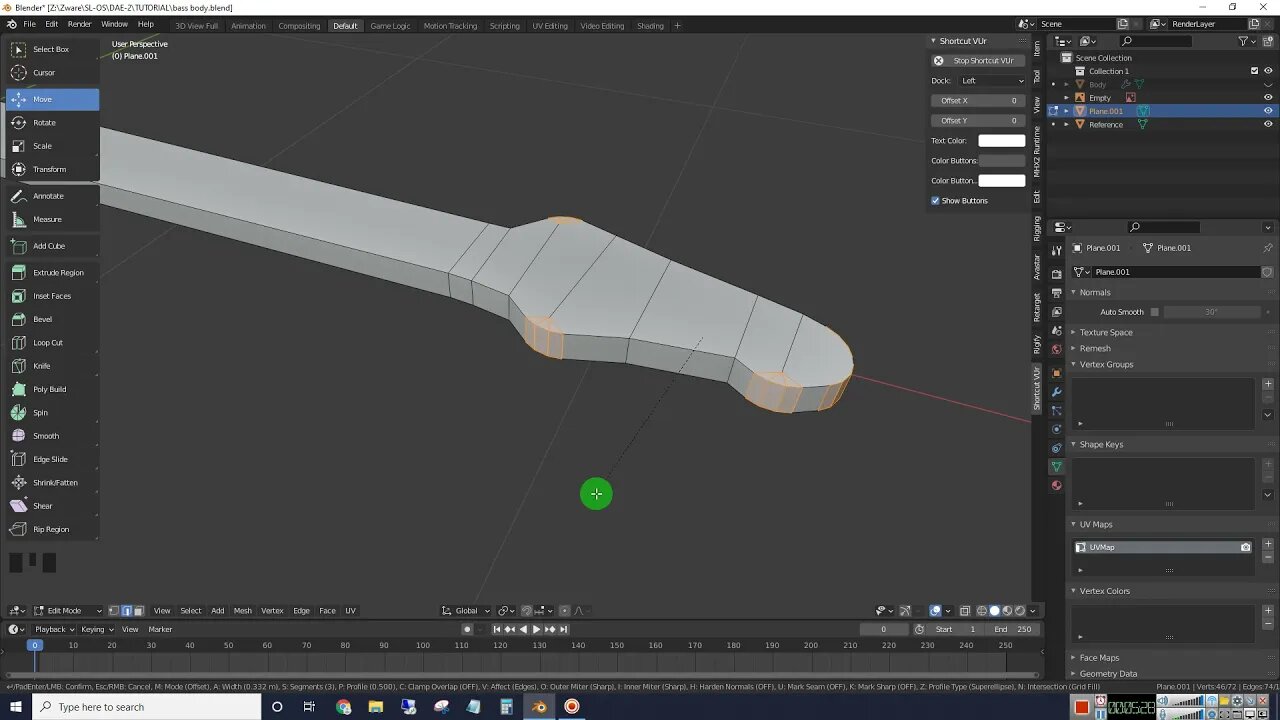Activate the Shear tool
Screen dimensions: 1280x720
[52, 506]
